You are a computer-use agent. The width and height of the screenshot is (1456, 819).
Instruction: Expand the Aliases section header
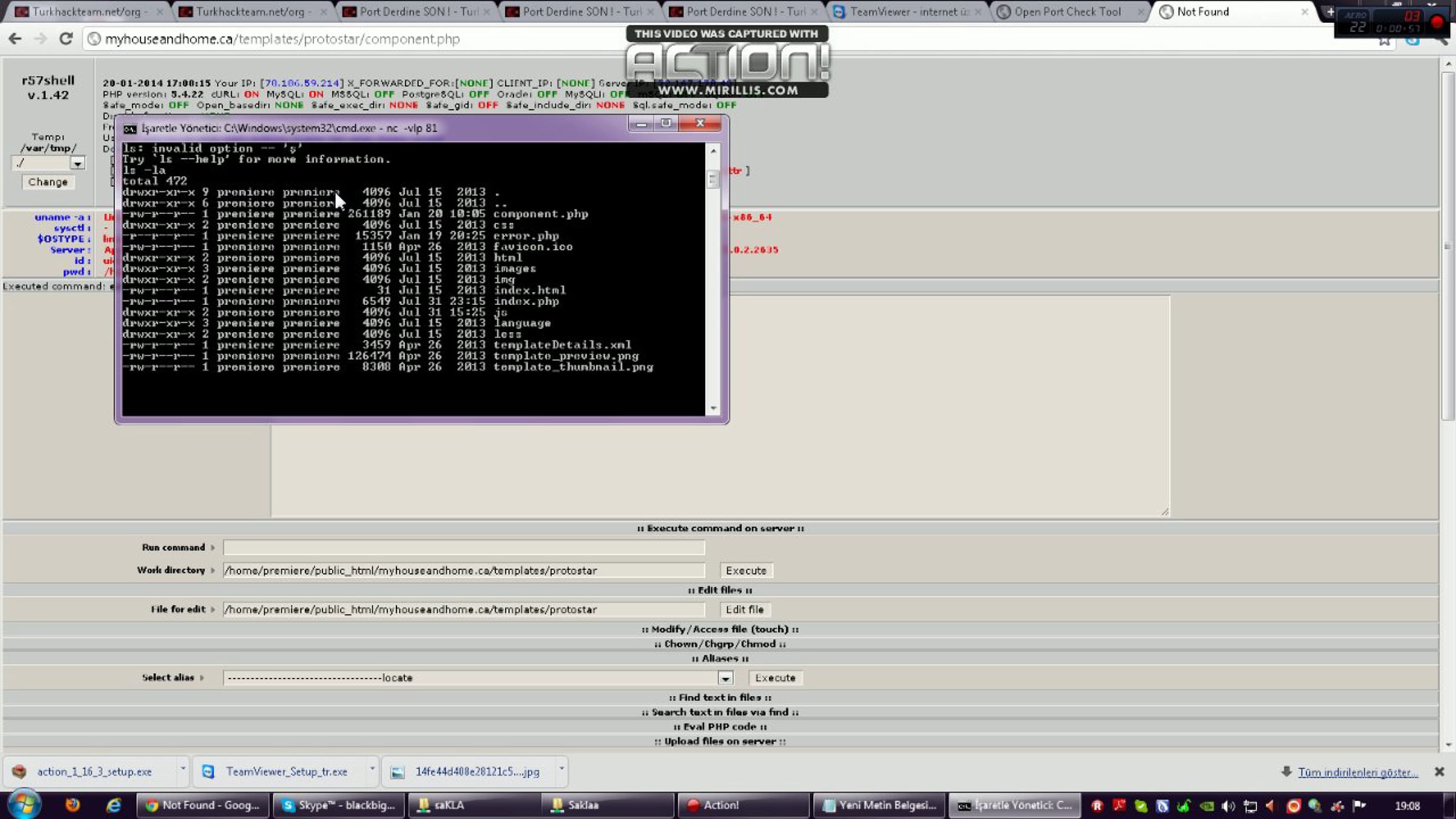coord(720,658)
